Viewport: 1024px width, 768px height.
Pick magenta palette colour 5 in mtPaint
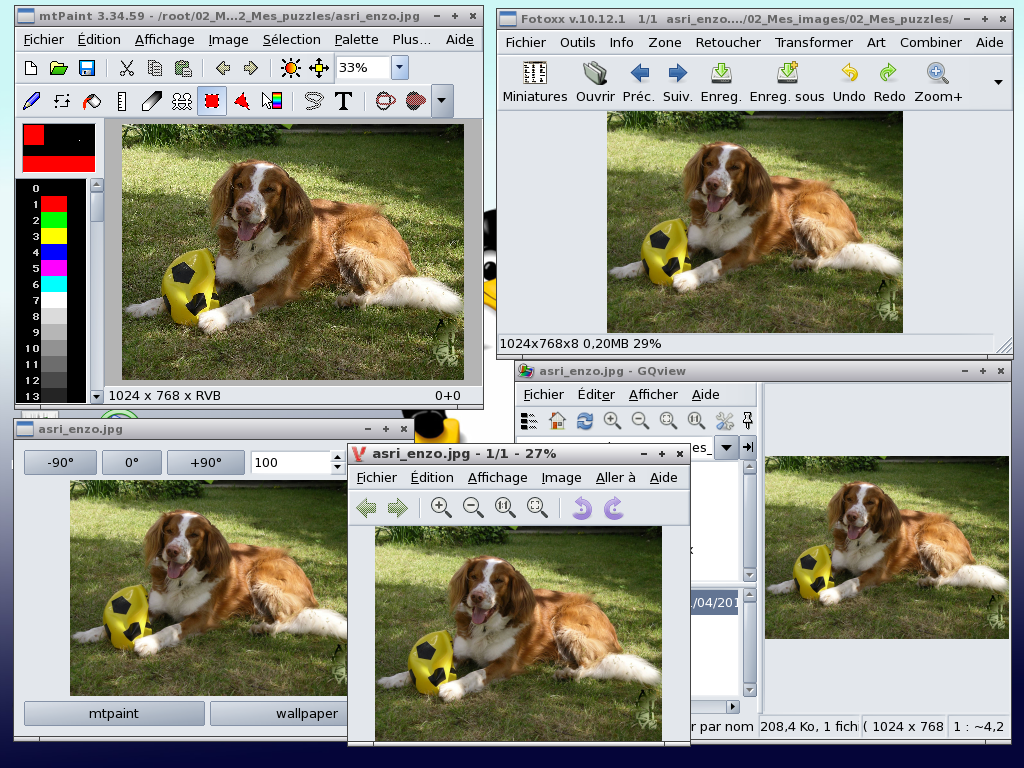[x=54, y=268]
